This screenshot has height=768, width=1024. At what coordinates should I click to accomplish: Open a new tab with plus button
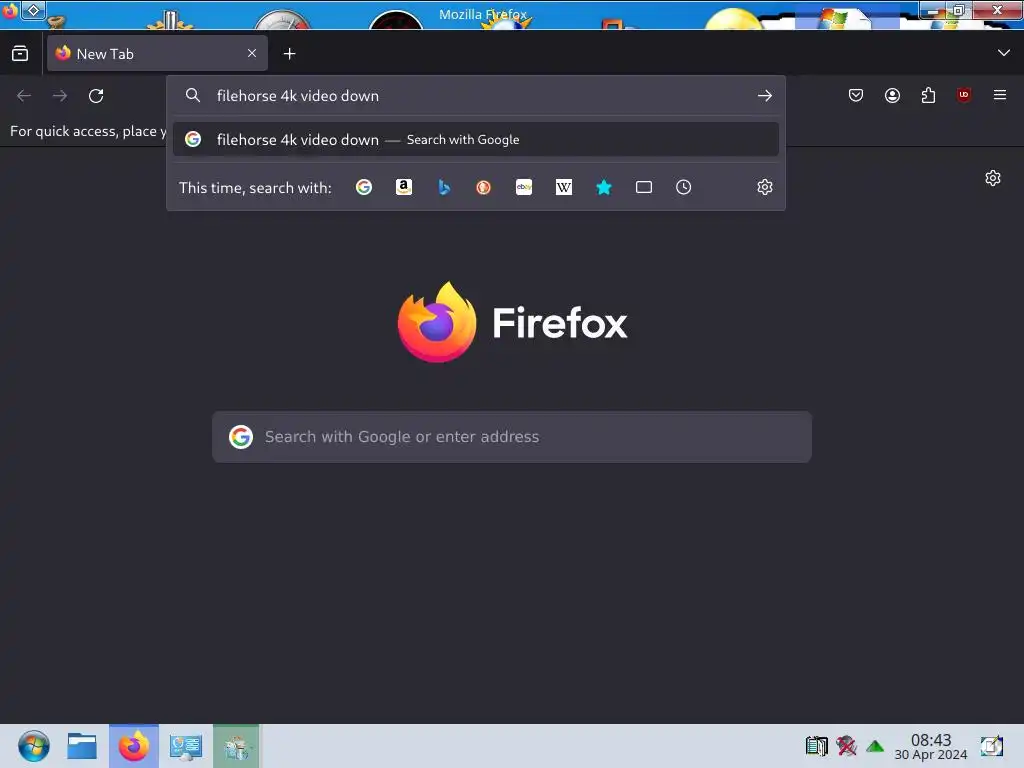(289, 54)
